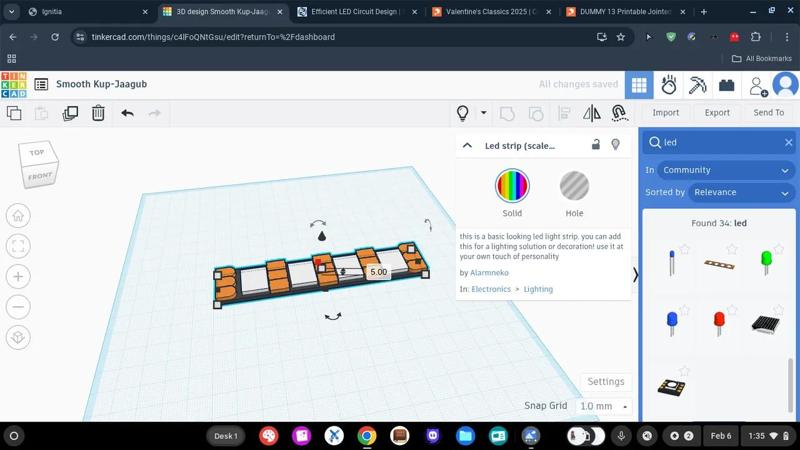Open Bricks mode with the brick icon

click(726, 85)
